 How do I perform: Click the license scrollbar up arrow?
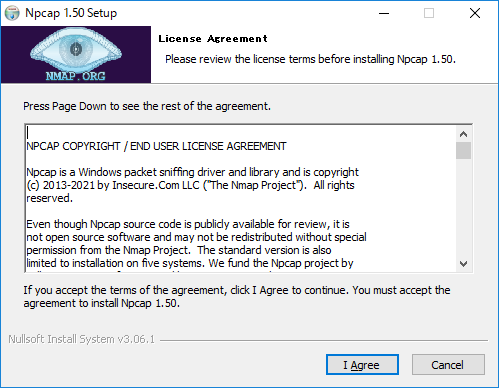pos(463,134)
